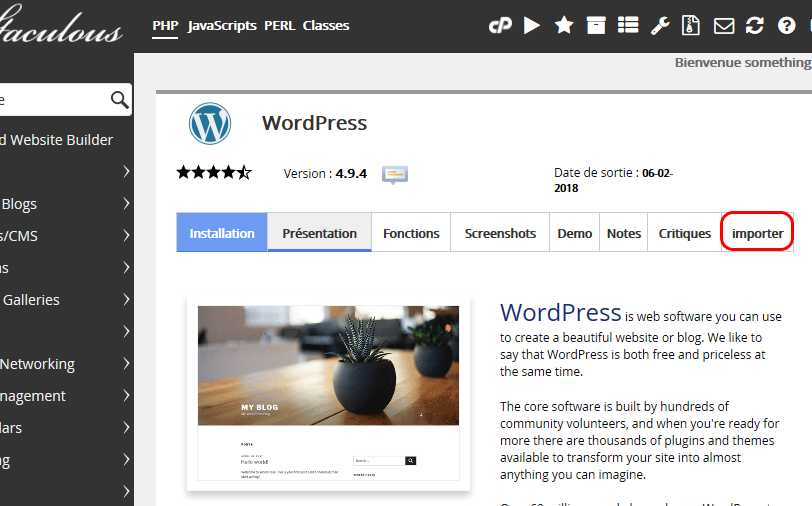812x506 pixels.
Task: Click the play demos icon
Action: (x=532, y=25)
